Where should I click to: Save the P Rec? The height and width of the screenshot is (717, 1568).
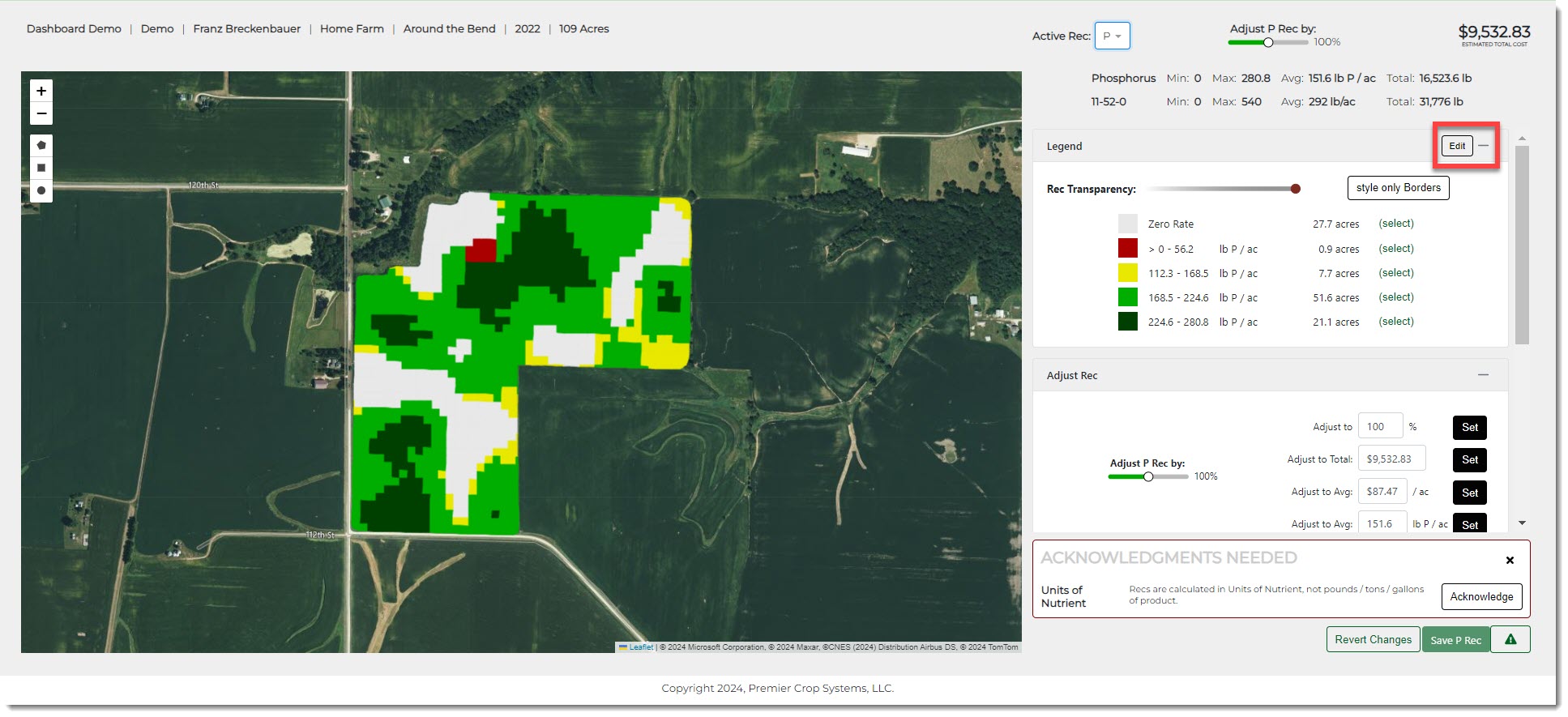coord(1455,640)
